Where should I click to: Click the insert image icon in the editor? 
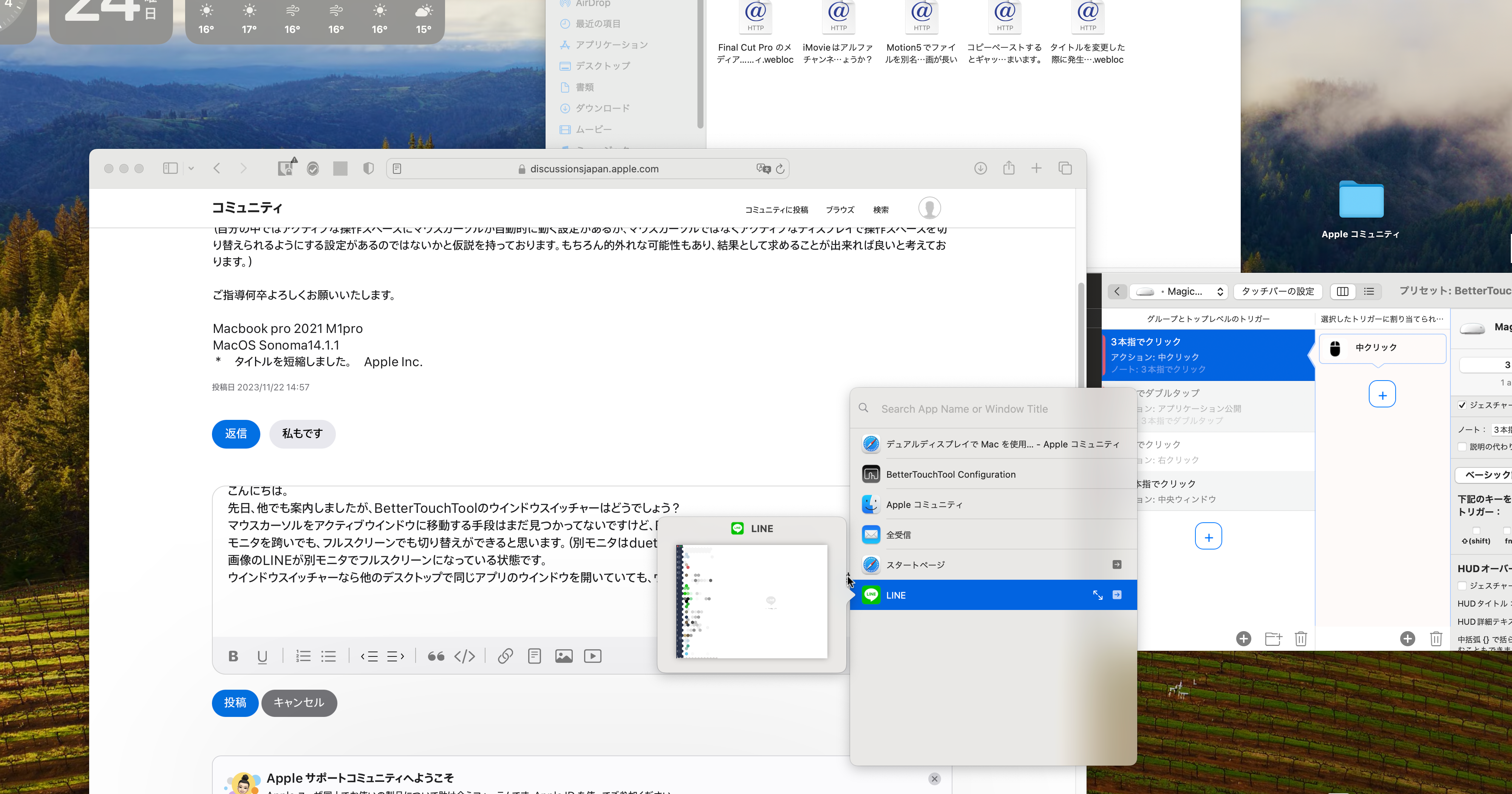click(563, 656)
